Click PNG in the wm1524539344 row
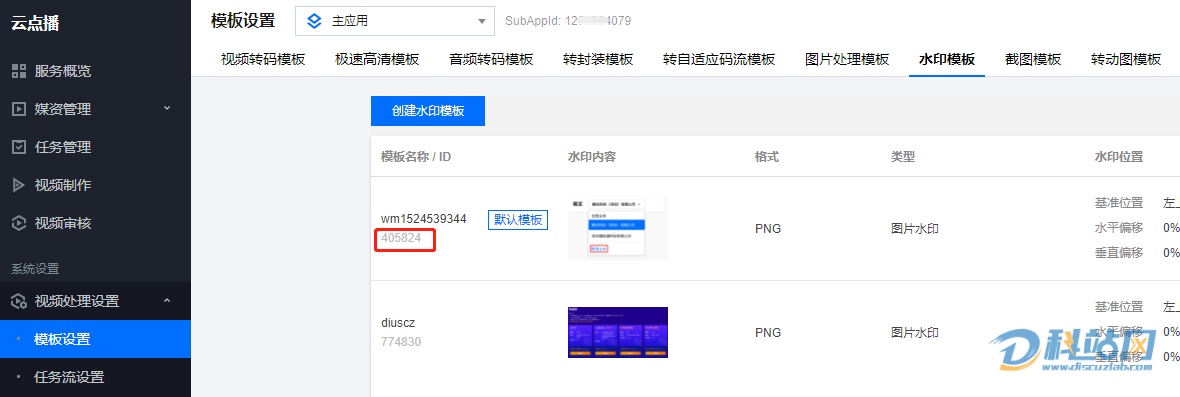The height and width of the screenshot is (397, 1180). point(768,229)
